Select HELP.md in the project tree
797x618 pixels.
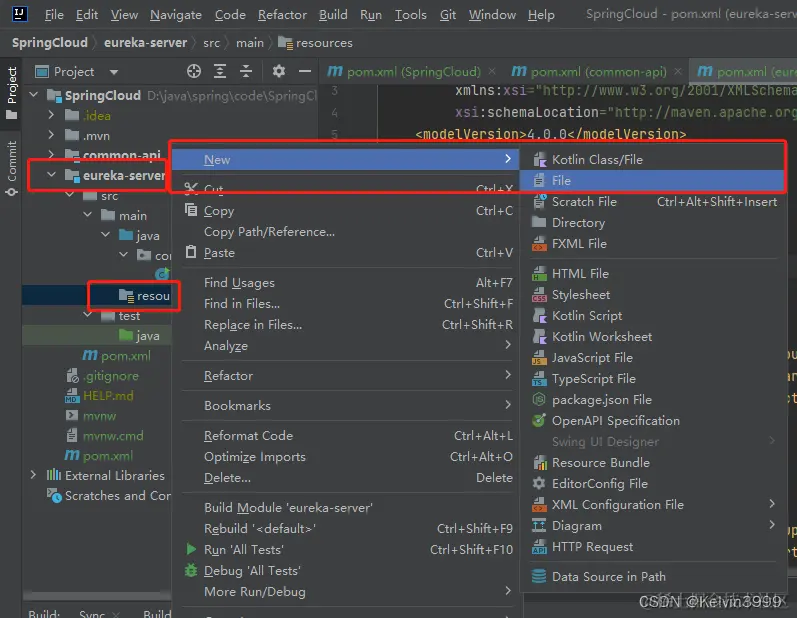tap(108, 395)
